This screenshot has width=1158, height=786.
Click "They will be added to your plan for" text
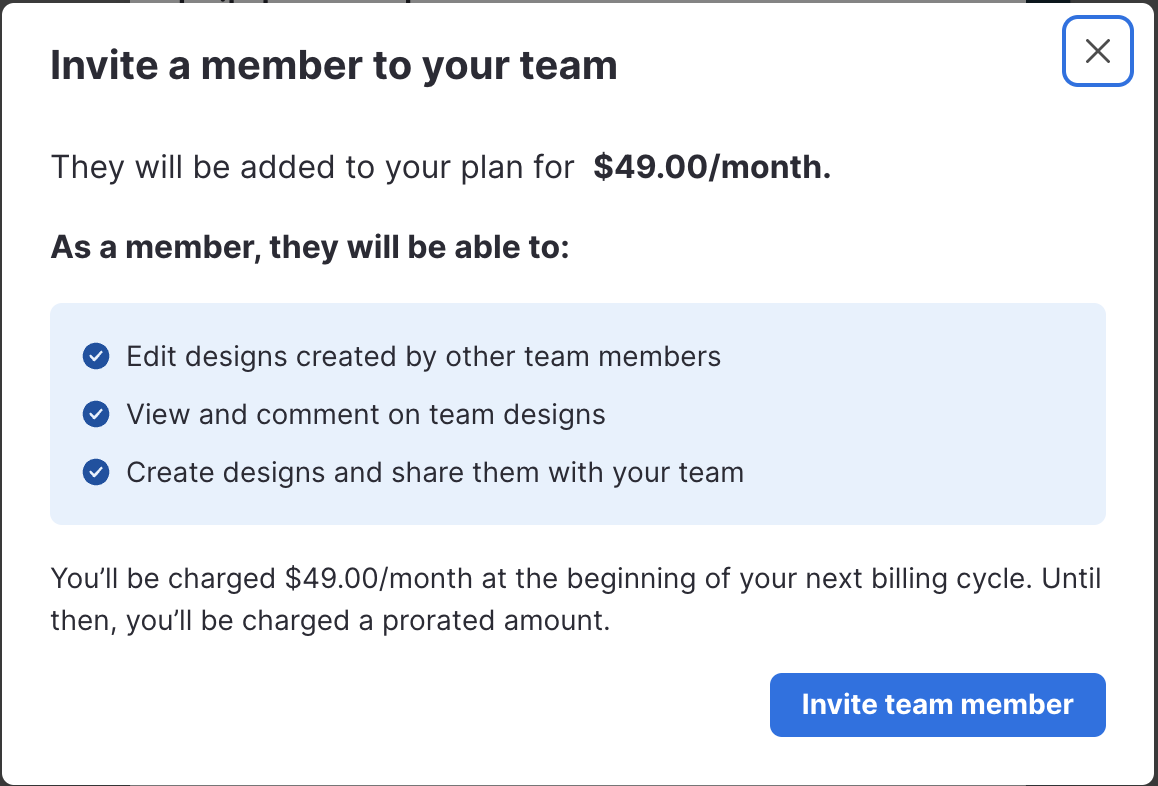coord(312,167)
